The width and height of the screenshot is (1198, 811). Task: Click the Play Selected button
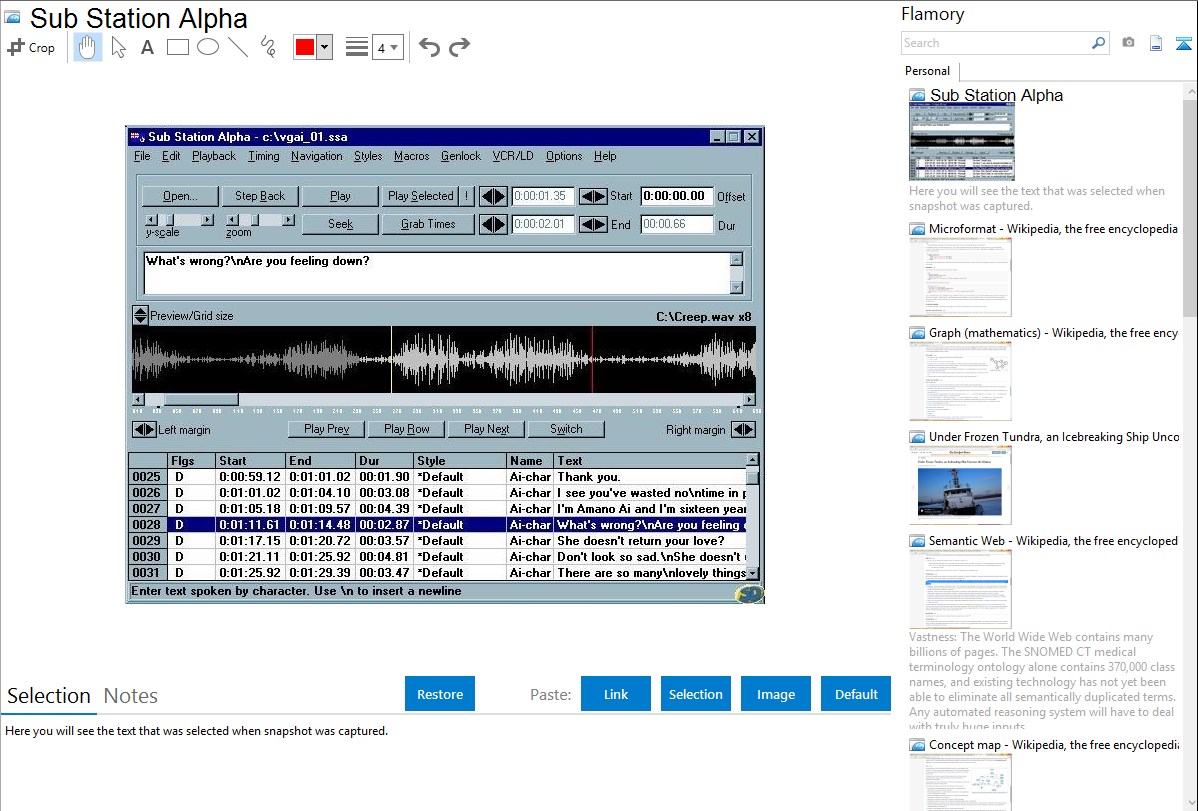pos(420,196)
